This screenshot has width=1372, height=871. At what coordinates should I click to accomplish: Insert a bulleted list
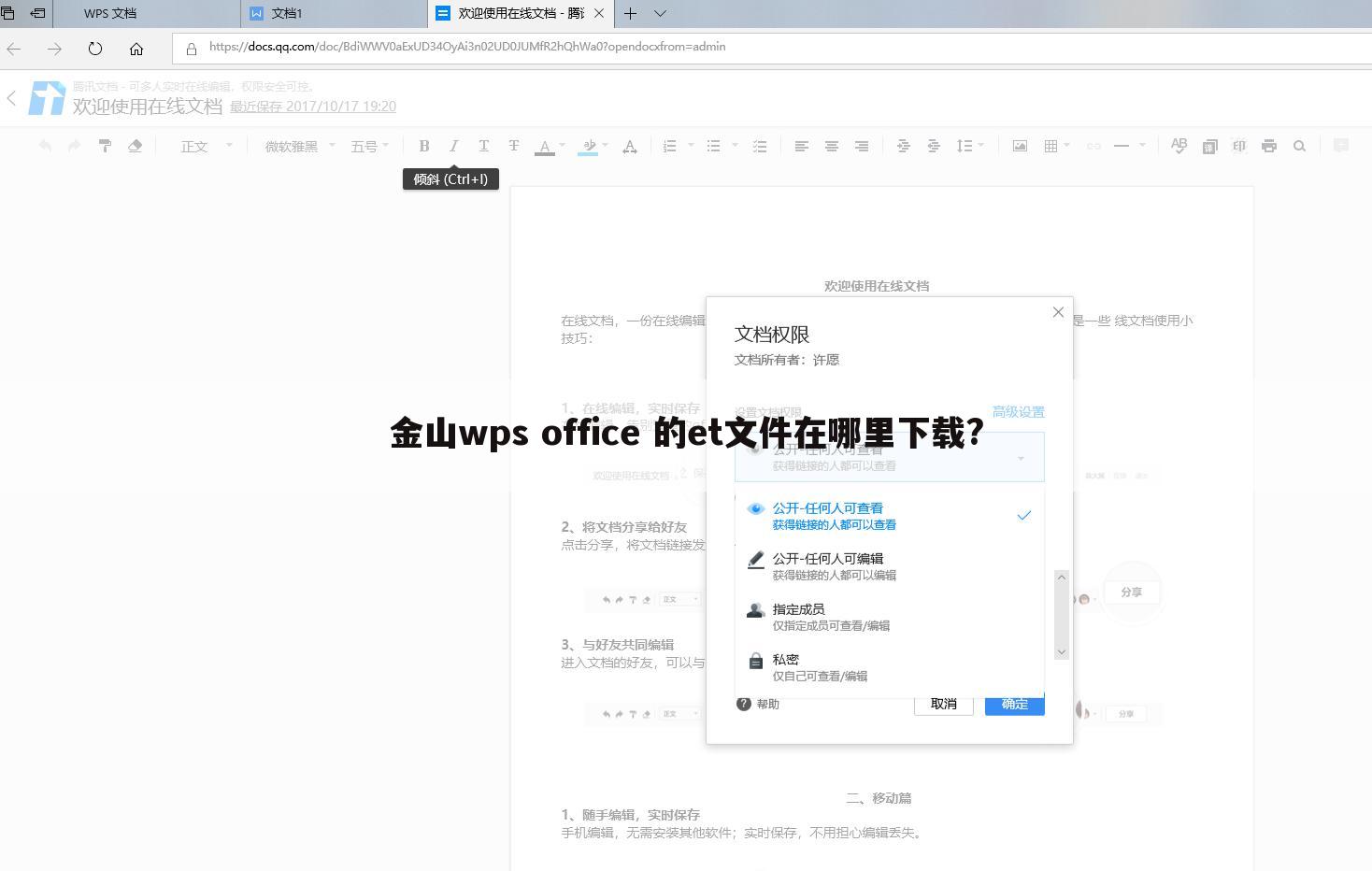tap(713, 146)
